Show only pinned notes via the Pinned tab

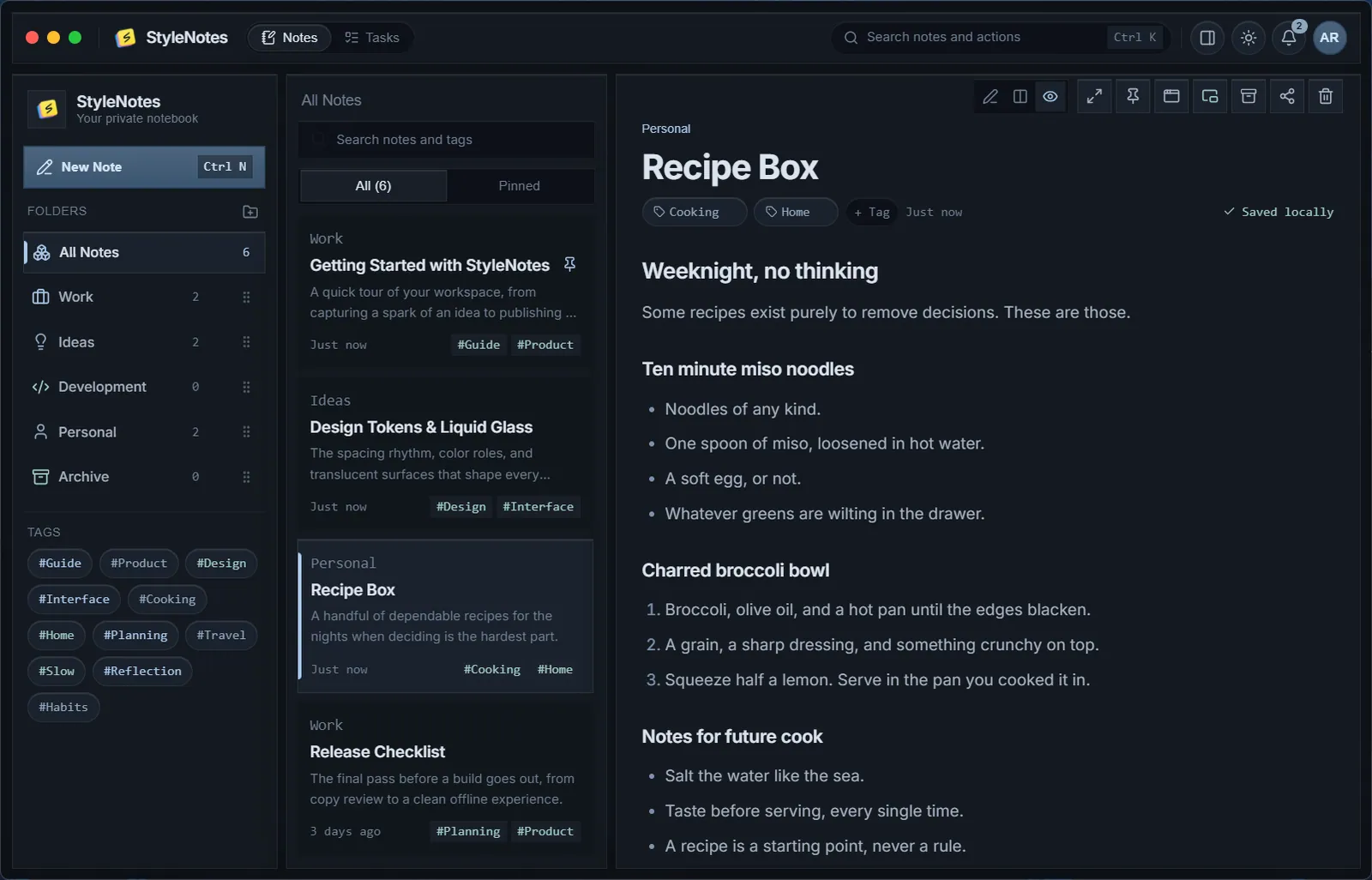click(520, 186)
